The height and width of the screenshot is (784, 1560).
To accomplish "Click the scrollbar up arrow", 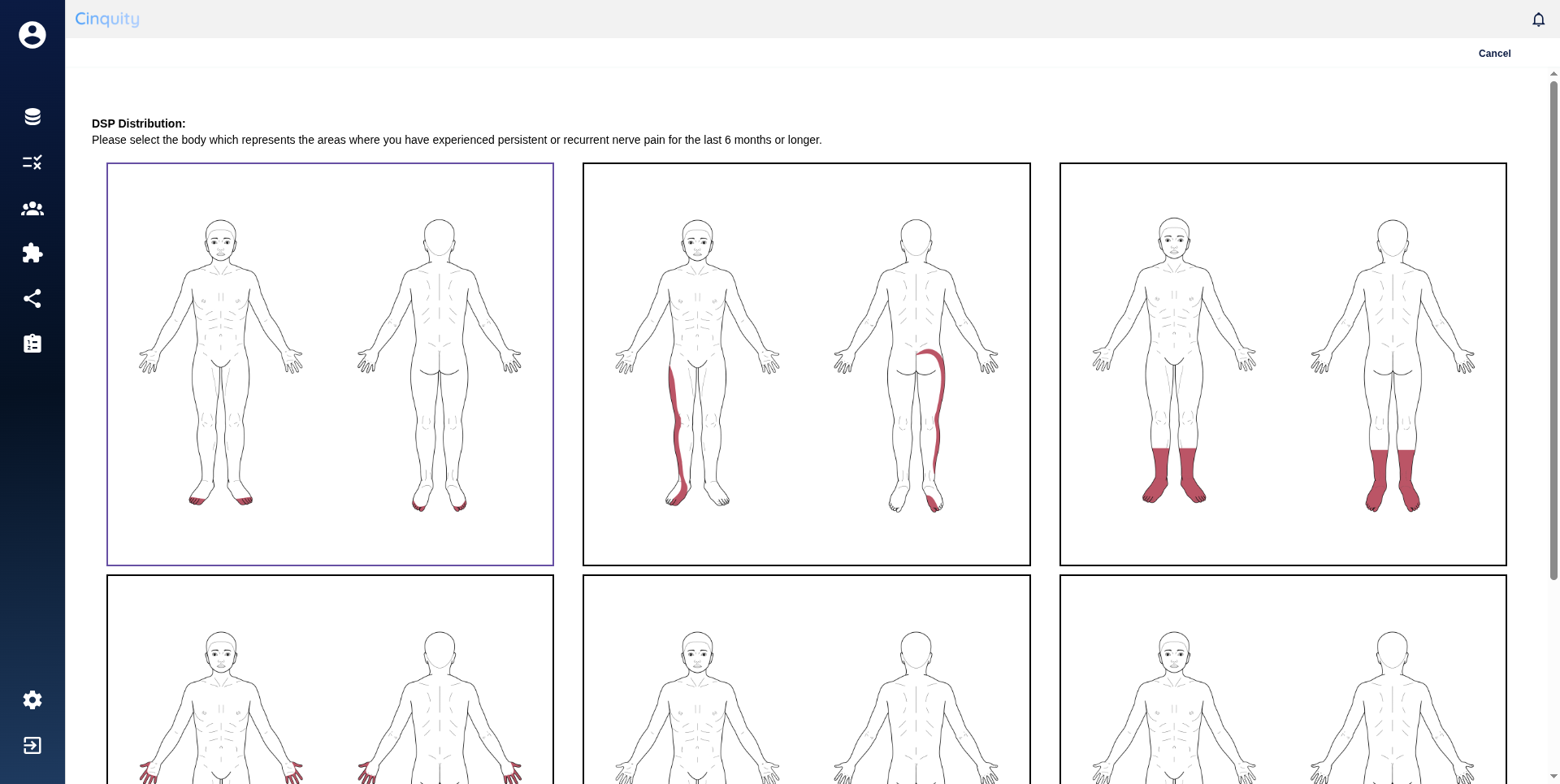I will pyautogui.click(x=1553, y=74).
